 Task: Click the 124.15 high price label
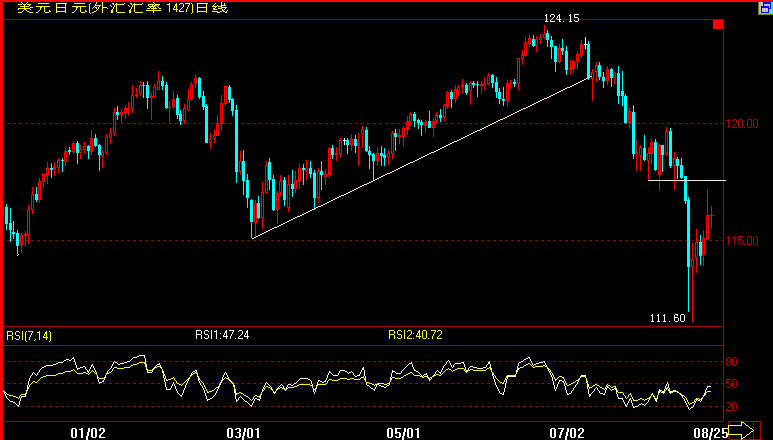point(562,18)
